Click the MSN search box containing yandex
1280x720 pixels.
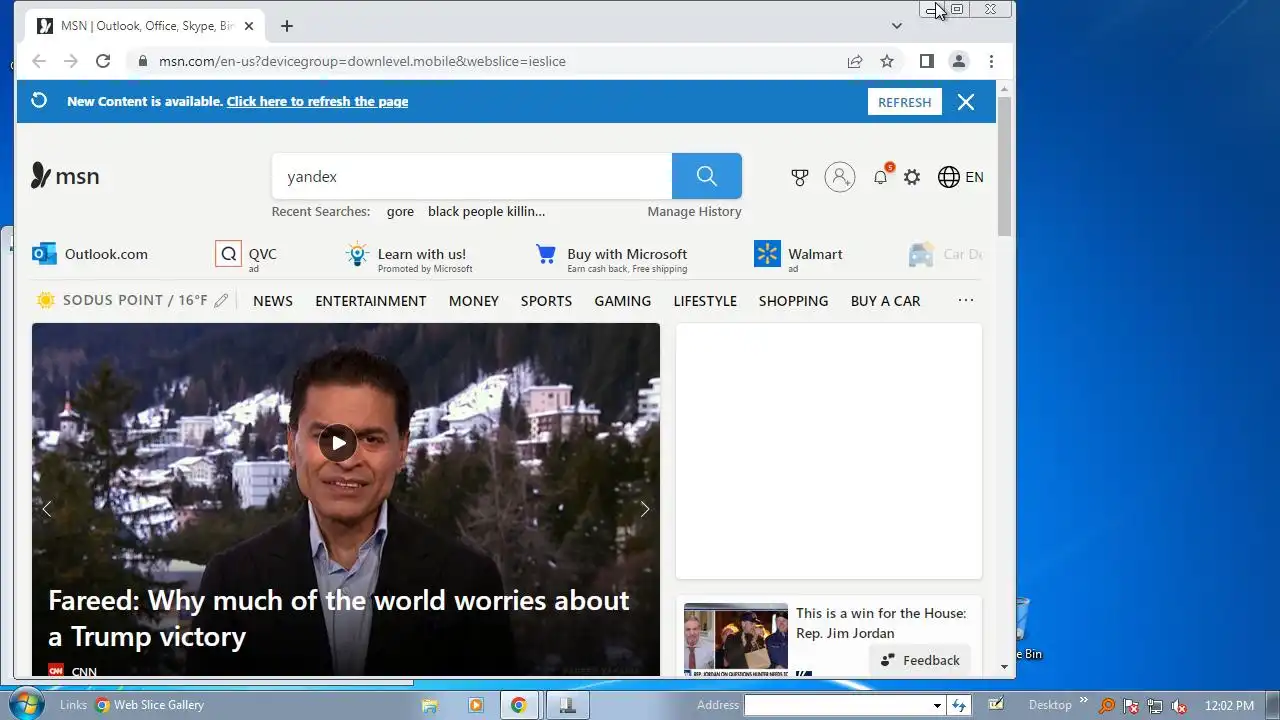tap(472, 176)
